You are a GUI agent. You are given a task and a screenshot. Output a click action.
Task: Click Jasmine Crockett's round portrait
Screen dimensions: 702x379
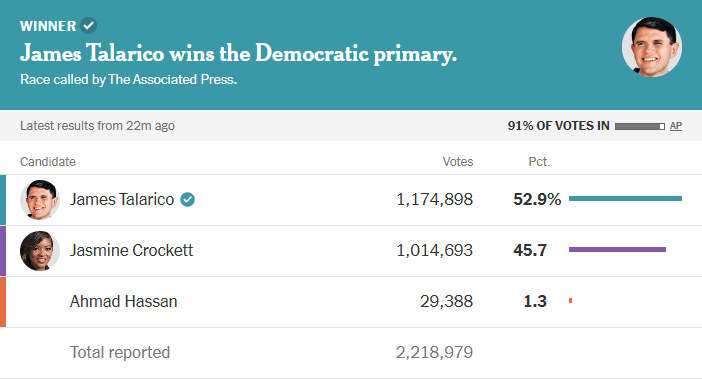click(40, 251)
